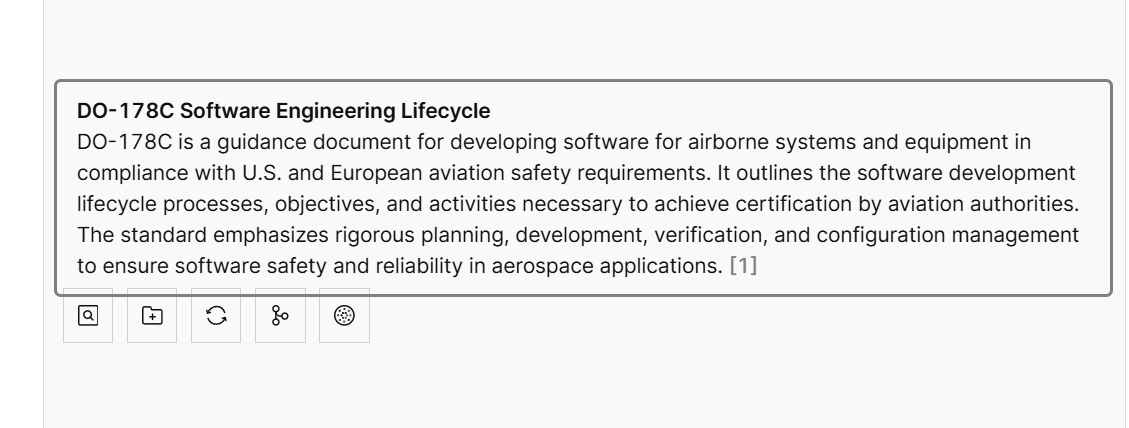Click the circular refresh arrows icon

point(216,316)
